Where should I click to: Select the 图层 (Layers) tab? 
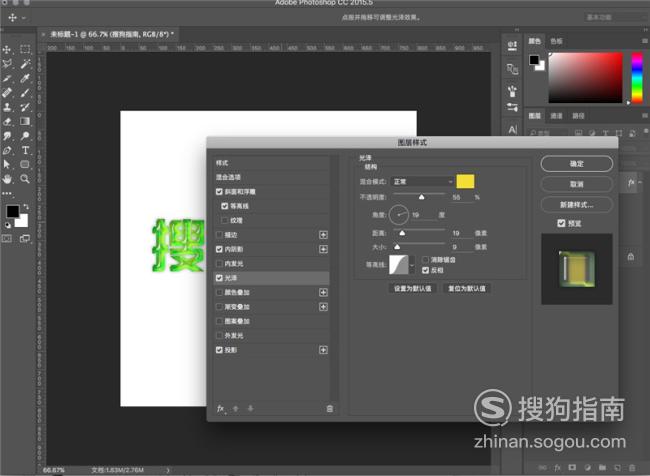(534, 116)
